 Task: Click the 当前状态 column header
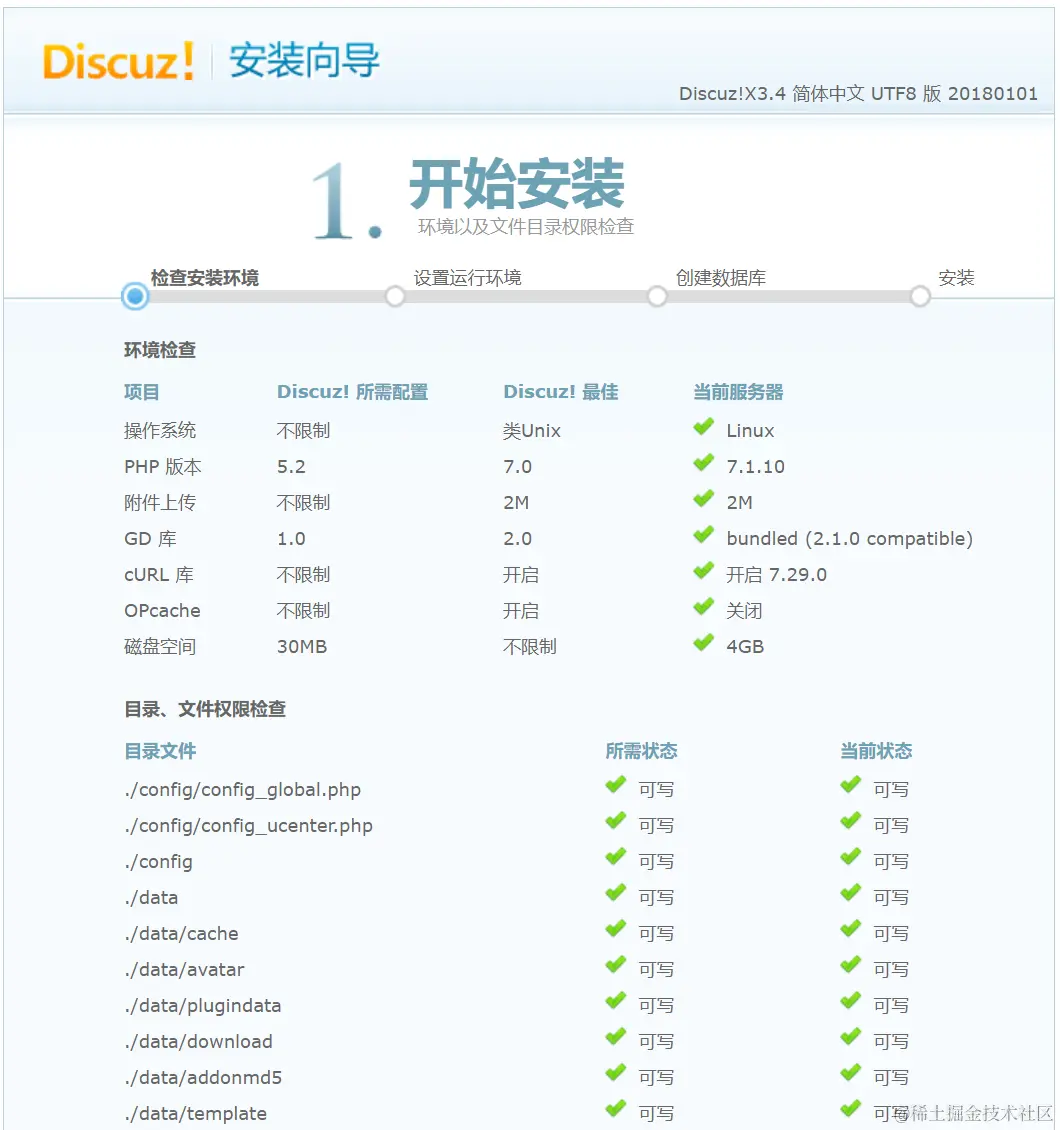pos(876,751)
